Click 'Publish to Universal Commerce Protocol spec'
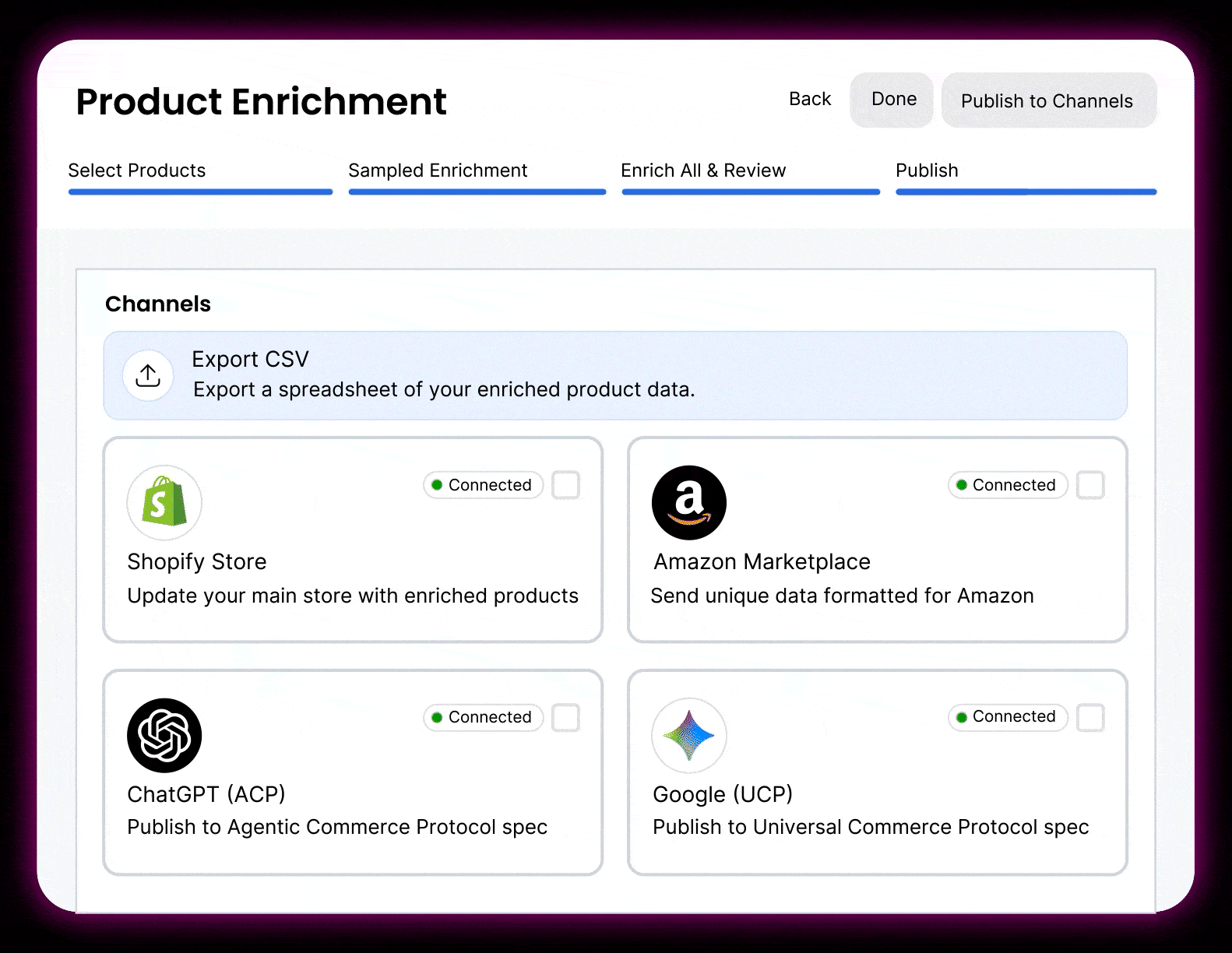 [x=871, y=827]
